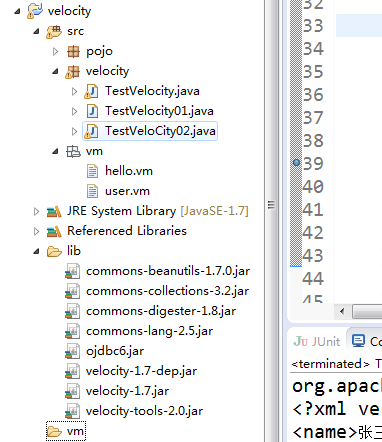The width and height of the screenshot is (382, 442).
Task: Select commons-digester-1.8.jar
Action: (161, 311)
